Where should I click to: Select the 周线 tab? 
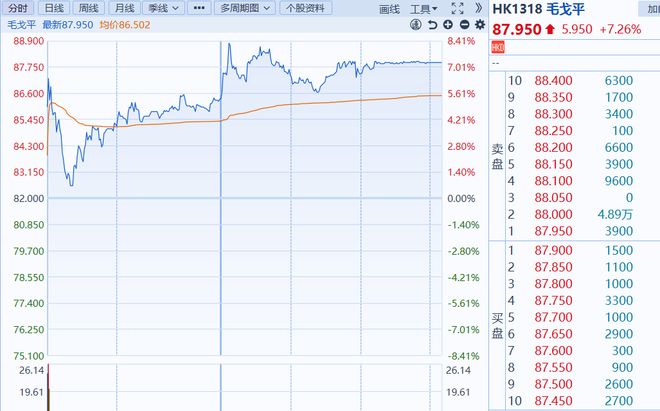coord(89,8)
